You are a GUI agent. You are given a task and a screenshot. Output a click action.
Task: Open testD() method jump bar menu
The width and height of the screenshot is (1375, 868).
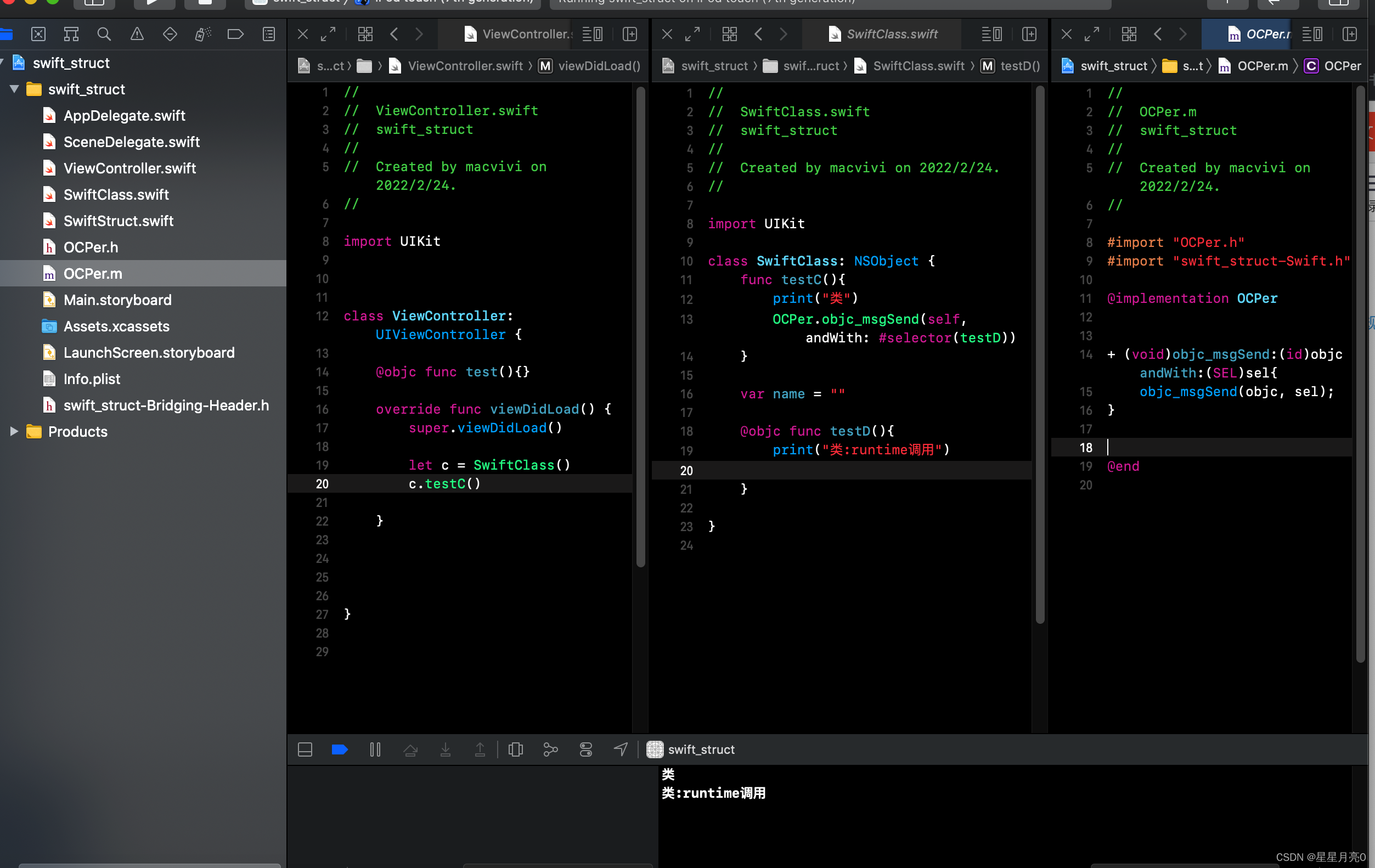(x=1011, y=66)
